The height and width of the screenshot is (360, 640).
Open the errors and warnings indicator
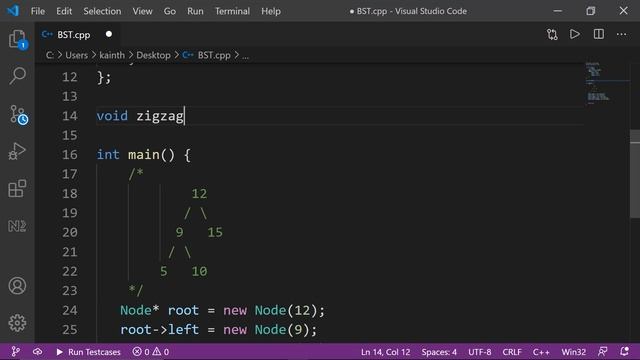click(151, 351)
